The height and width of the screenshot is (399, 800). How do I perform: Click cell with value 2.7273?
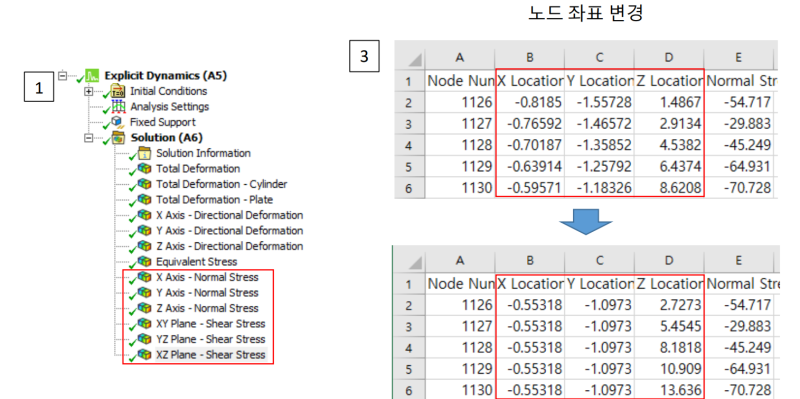(x=669, y=305)
